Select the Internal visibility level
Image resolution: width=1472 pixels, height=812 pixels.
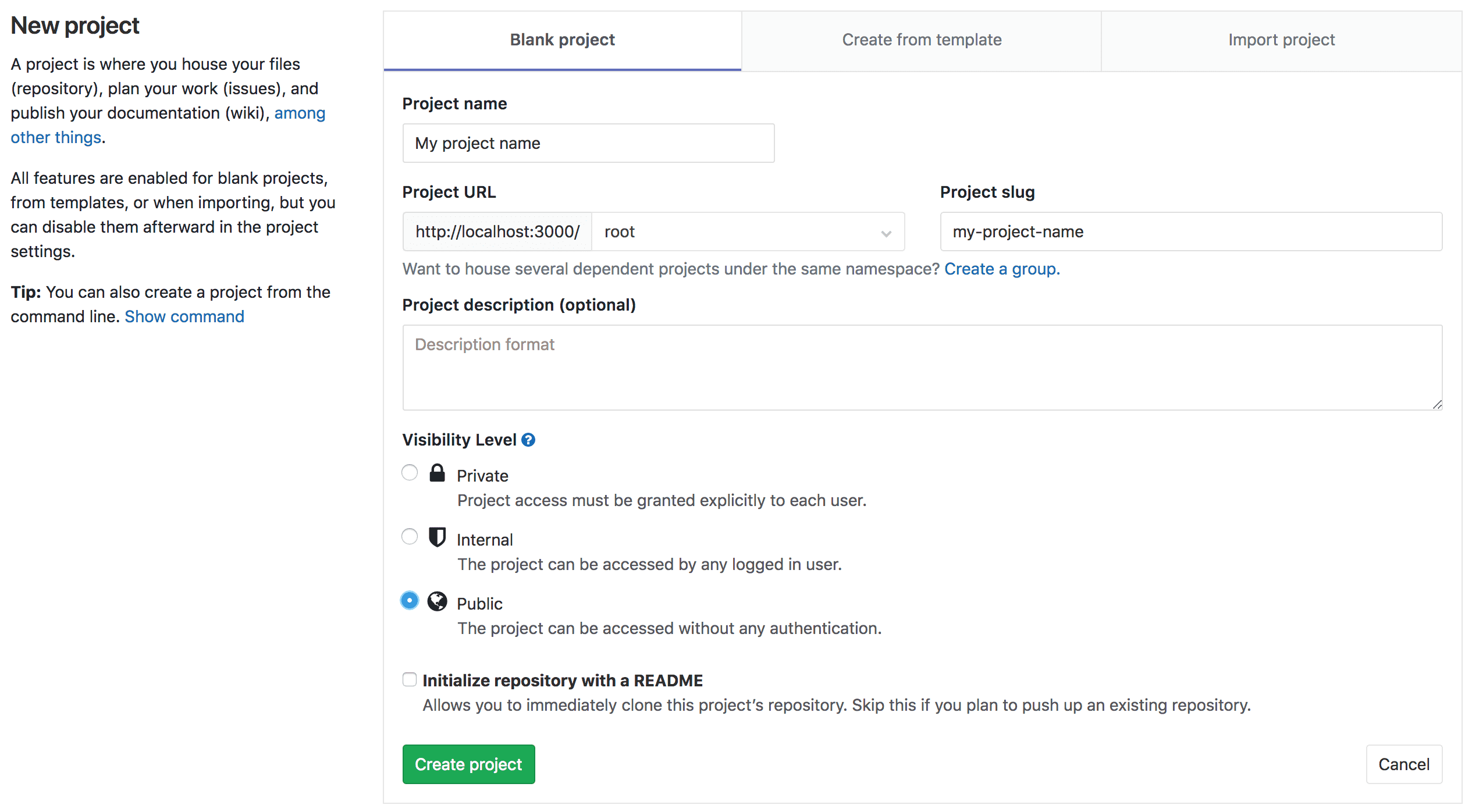(x=410, y=536)
